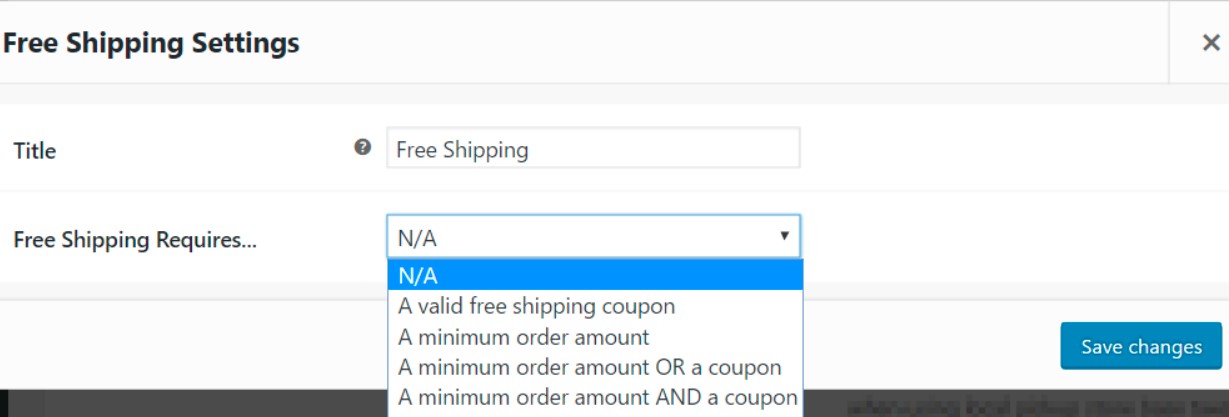Pick 'A minimum order amount OR a coupon'

(x=589, y=367)
